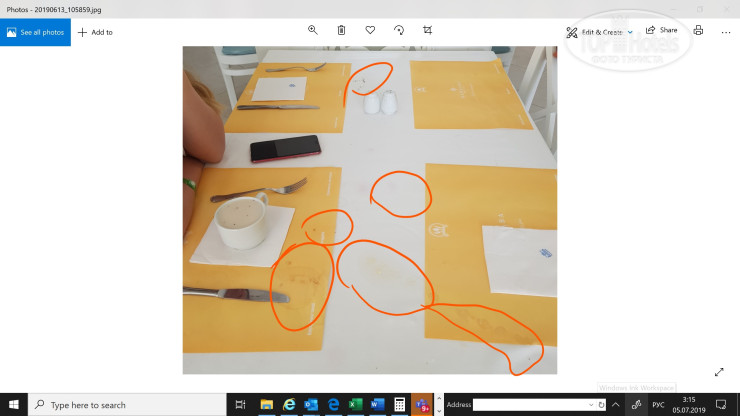The image size is (740, 416).
Task: Open Edit & Create dropdown
Action: pyautogui.click(x=599, y=32)
